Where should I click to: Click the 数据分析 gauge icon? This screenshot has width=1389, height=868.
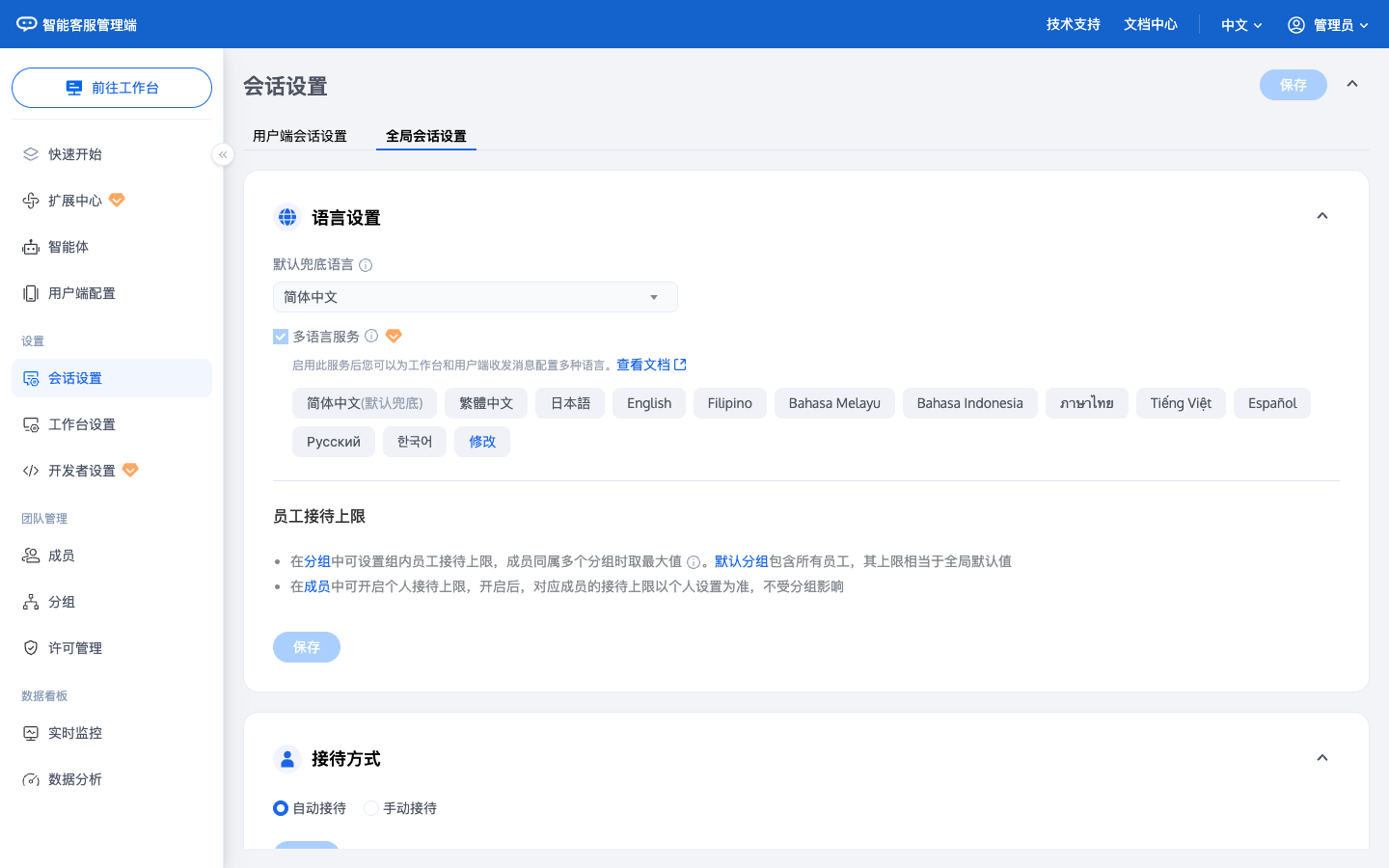tap(31, 779)
